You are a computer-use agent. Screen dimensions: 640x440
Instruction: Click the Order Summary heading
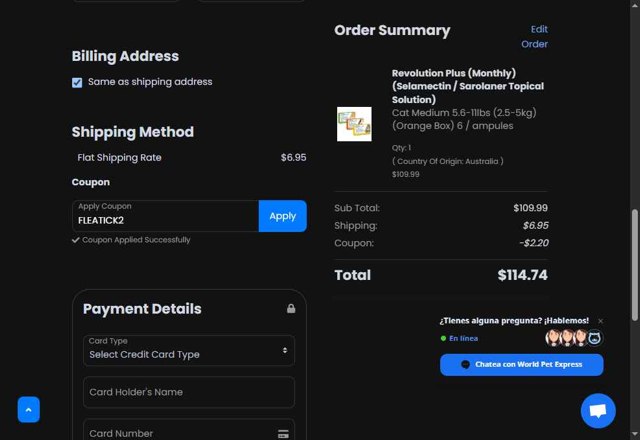pyautogui.click(x=392, y=30)
